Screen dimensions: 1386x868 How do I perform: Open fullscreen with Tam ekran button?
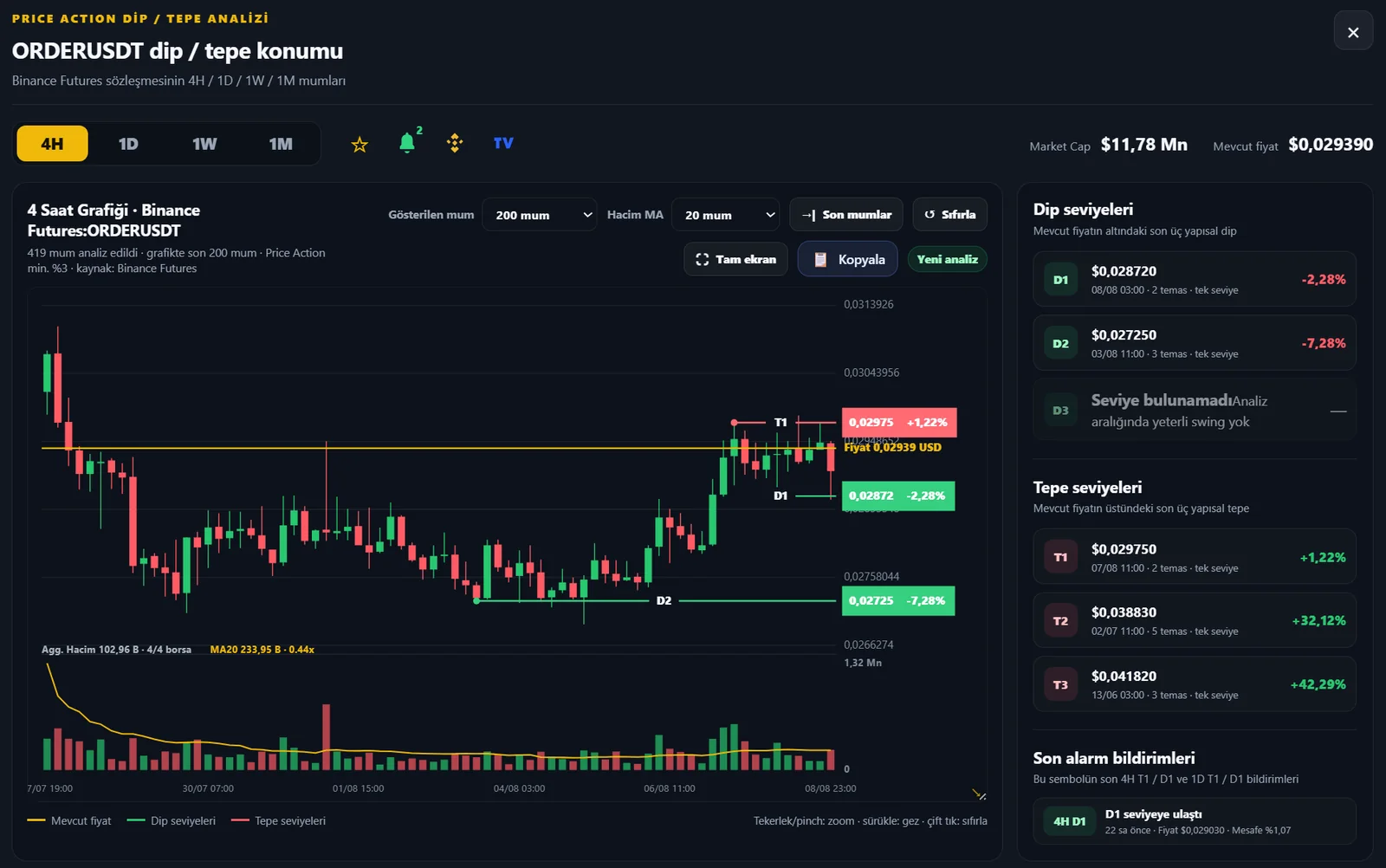(735, 259)
